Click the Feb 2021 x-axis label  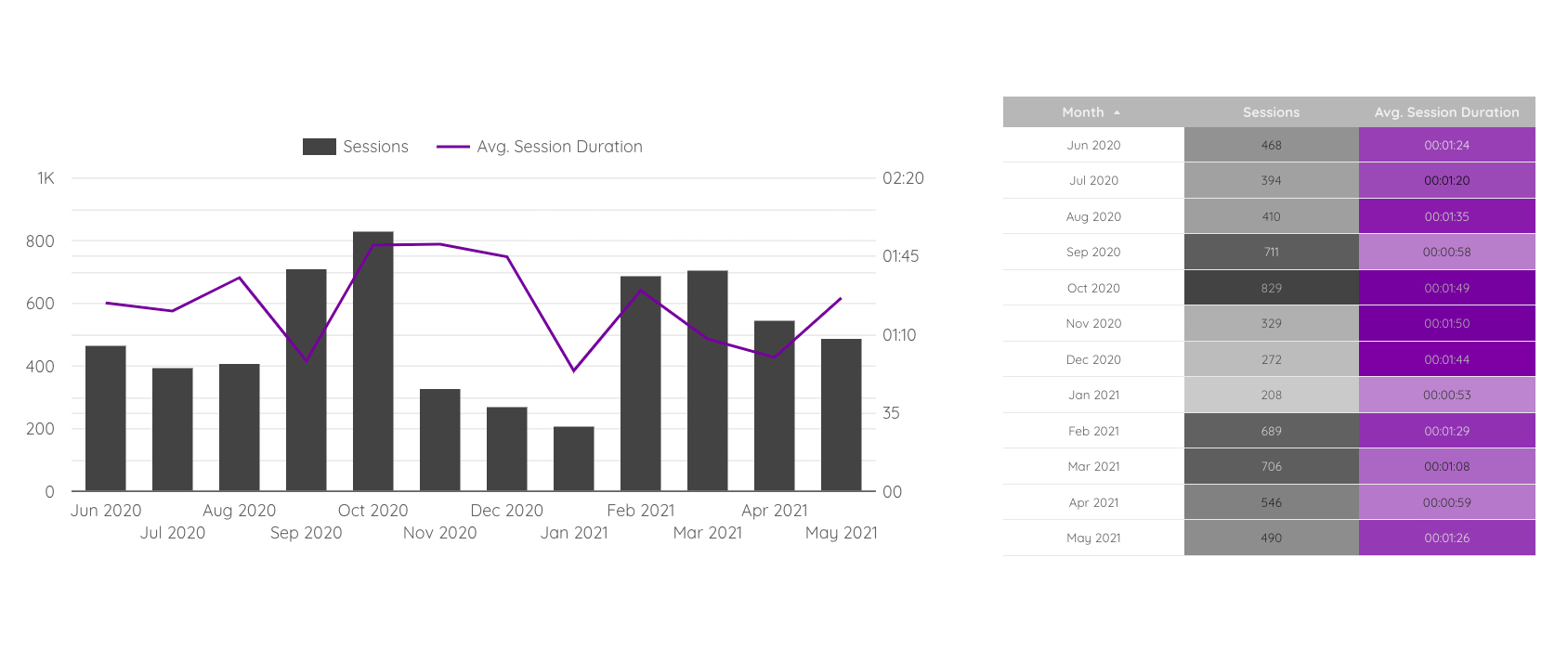(x=640, y=511)
